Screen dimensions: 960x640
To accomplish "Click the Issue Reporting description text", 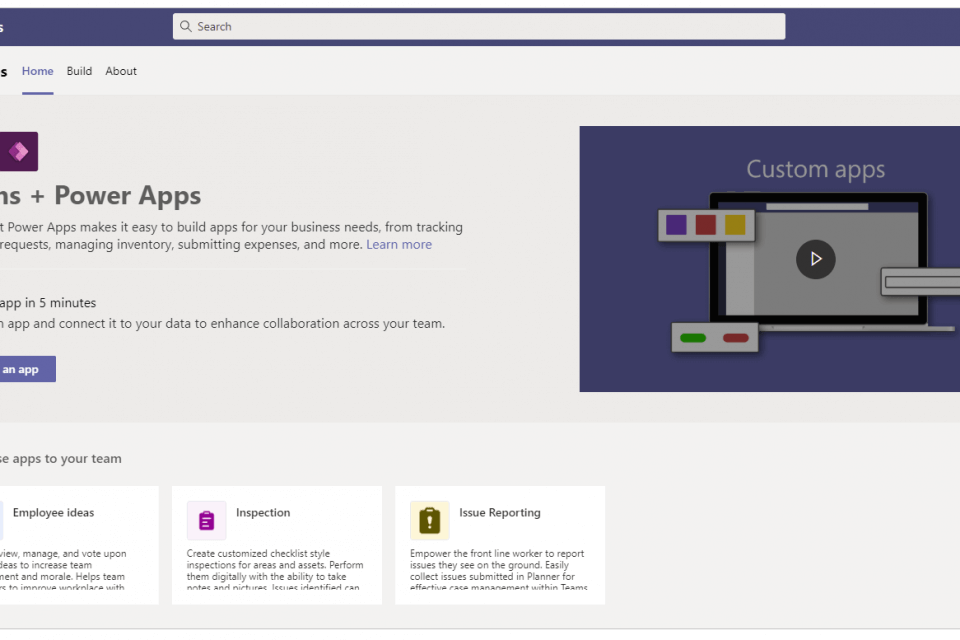I will point(498,570).
